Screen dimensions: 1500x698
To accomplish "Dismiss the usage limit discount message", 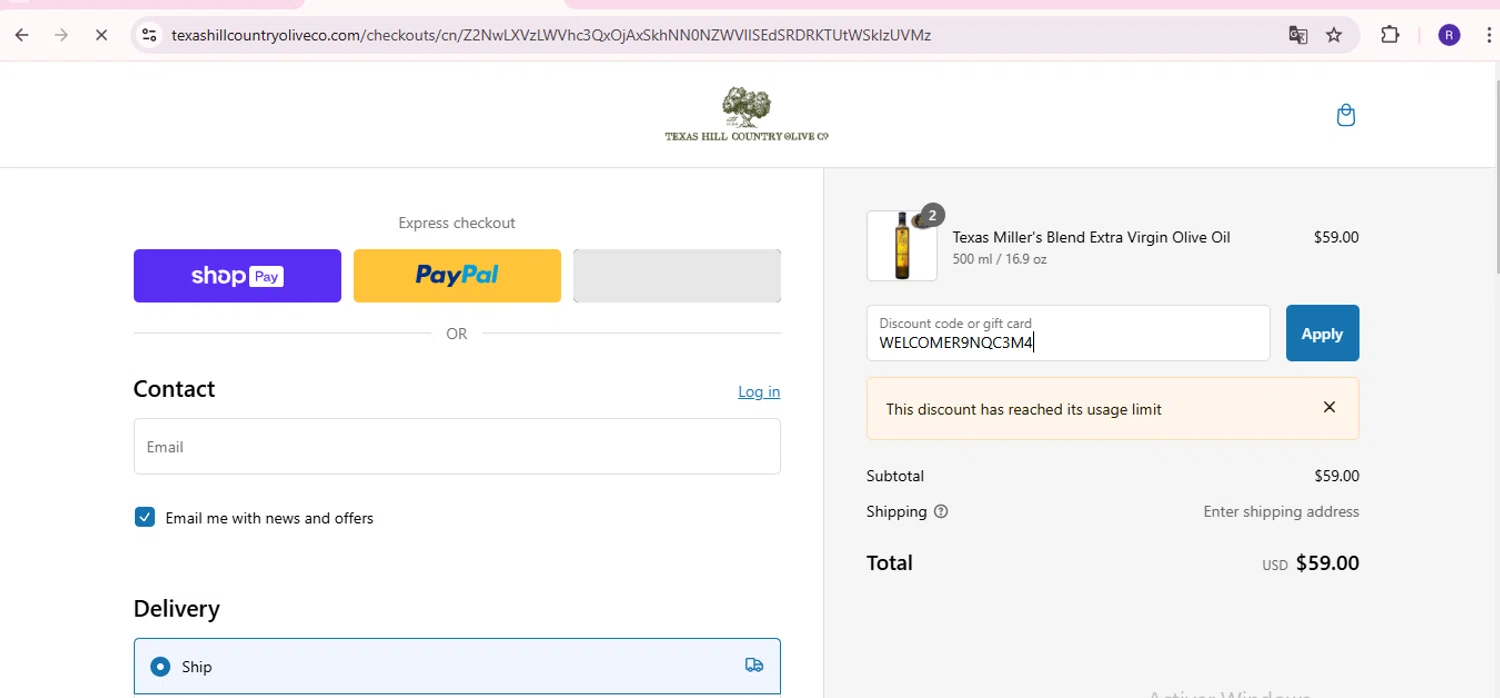I will [1329, 407].
